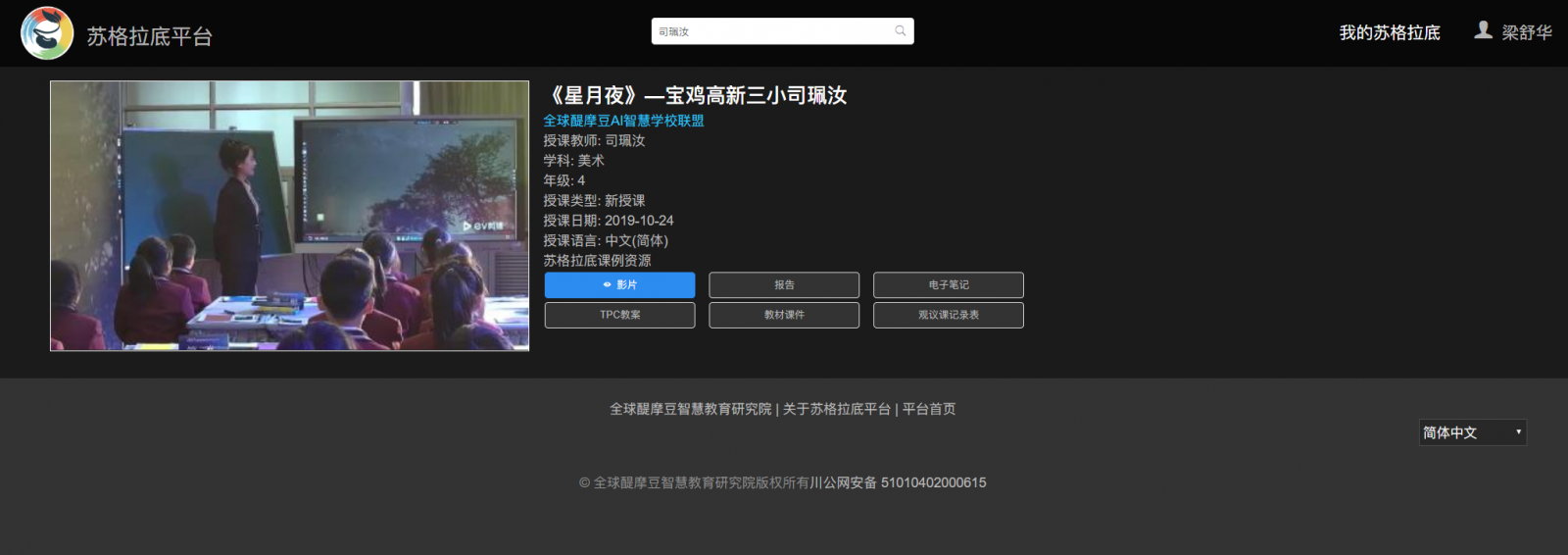Open the TPC教案 resource
Image resolution: width=1568 pixels, height=555 pixels.
[619, 315]
